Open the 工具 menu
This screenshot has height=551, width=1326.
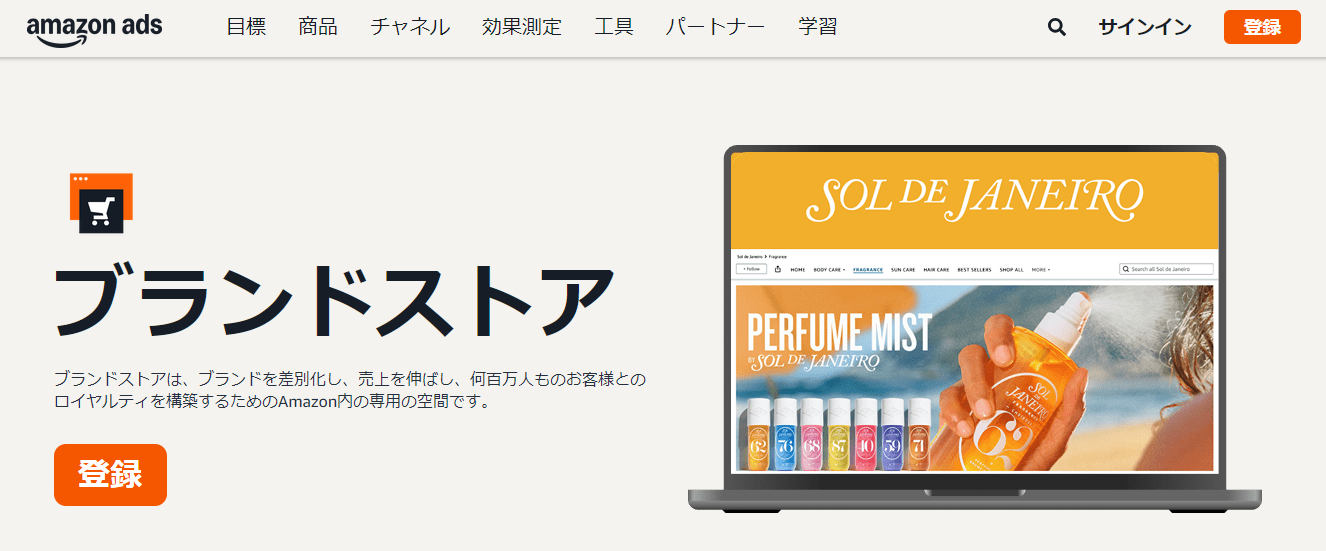(x=614, y=27)
